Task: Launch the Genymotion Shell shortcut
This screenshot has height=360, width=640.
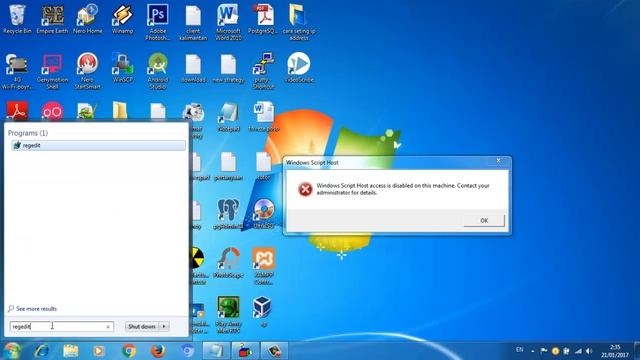Action: [x=52, y=71]
